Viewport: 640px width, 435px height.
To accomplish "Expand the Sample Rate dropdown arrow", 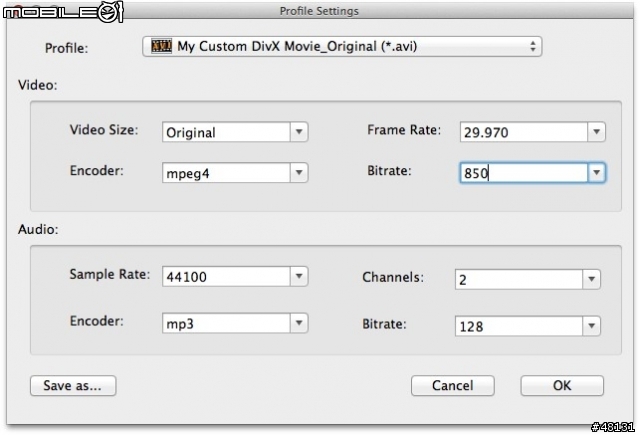I will (299, 277).
